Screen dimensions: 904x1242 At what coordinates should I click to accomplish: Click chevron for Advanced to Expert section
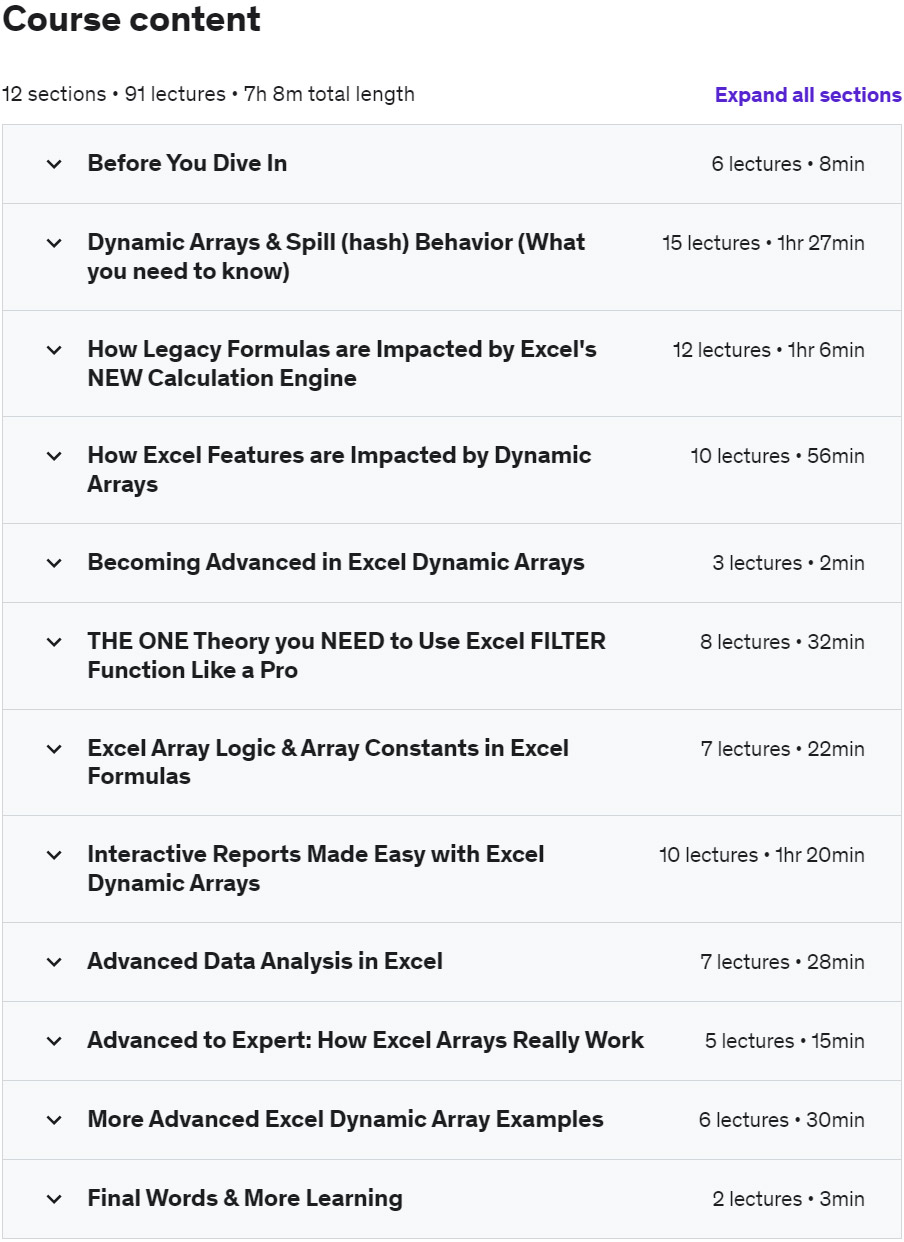[54, 1041]
